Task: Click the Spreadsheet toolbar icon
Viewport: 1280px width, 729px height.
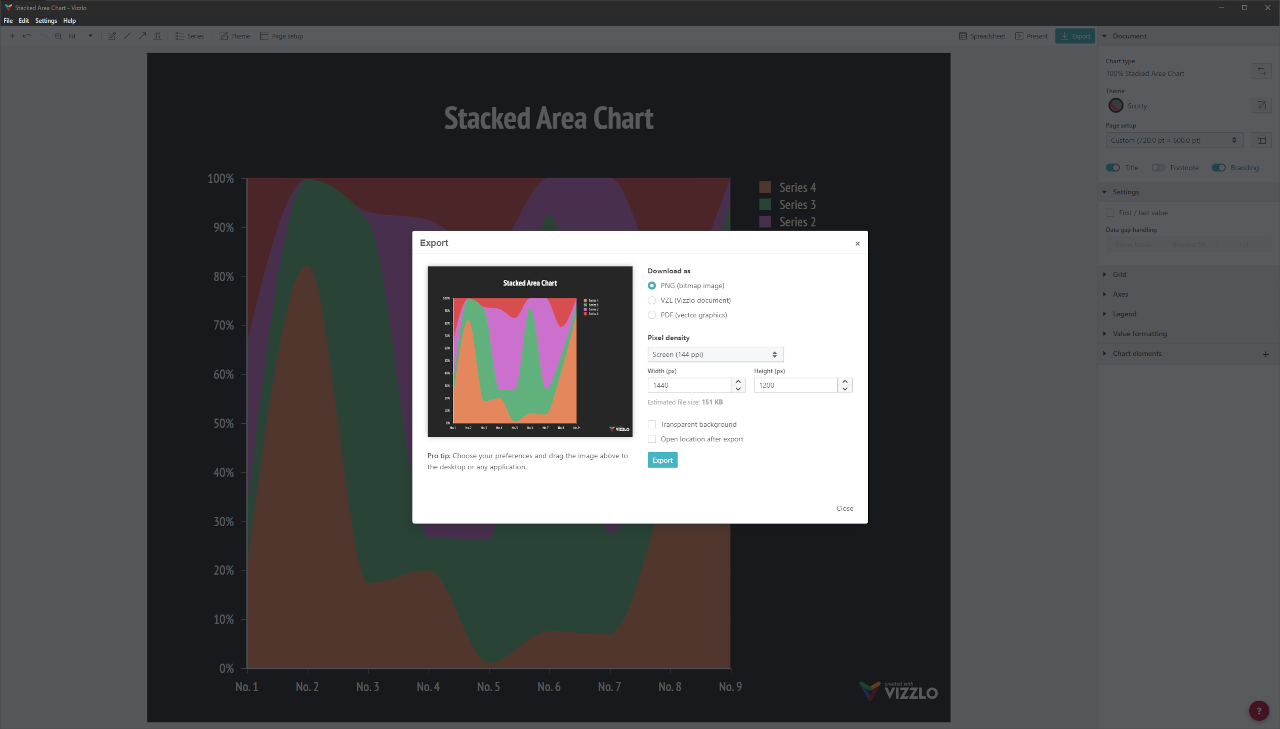Action: (x=981, y=36)
